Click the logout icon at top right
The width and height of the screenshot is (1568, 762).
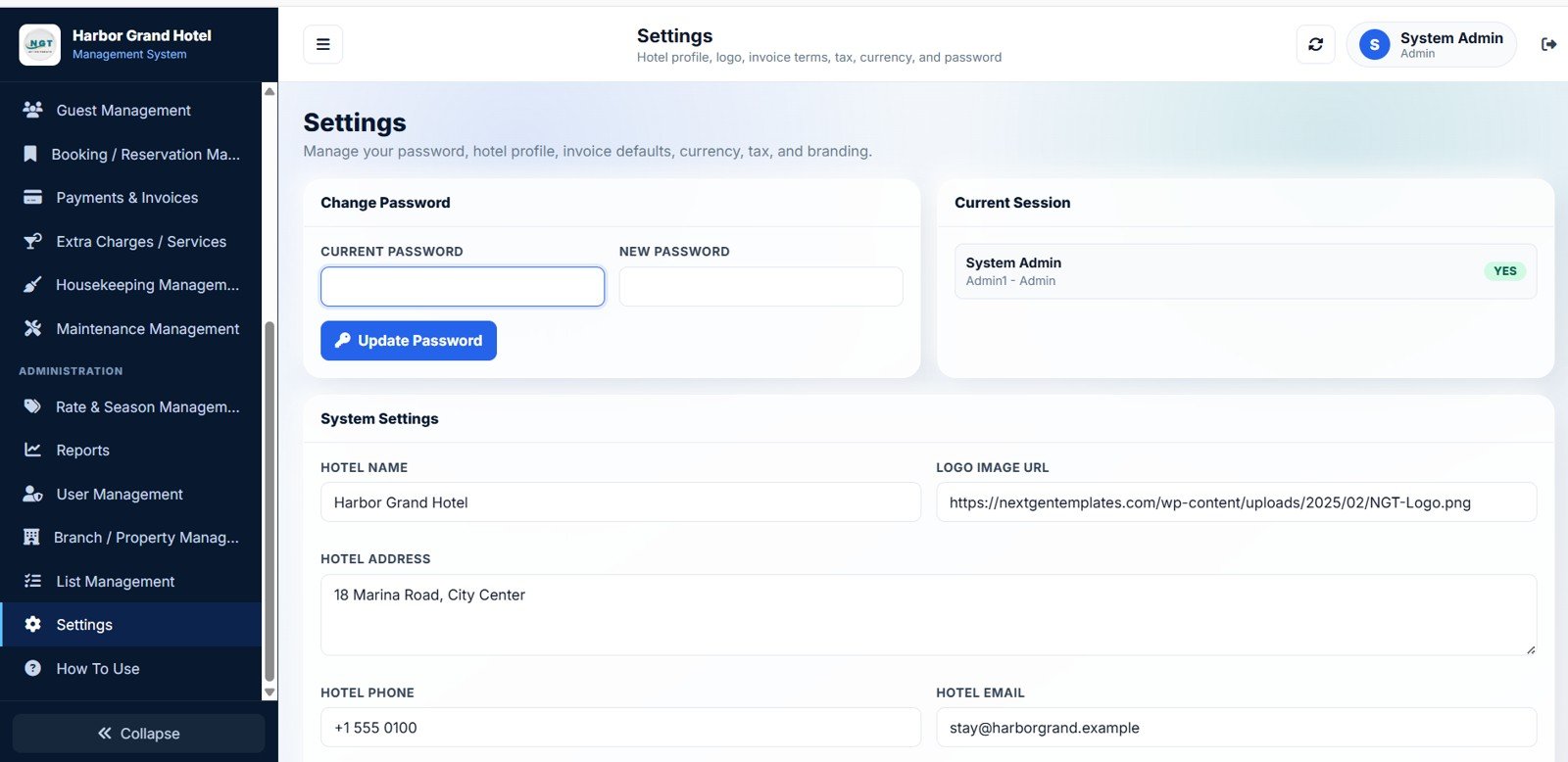(x=1548, y=44)
